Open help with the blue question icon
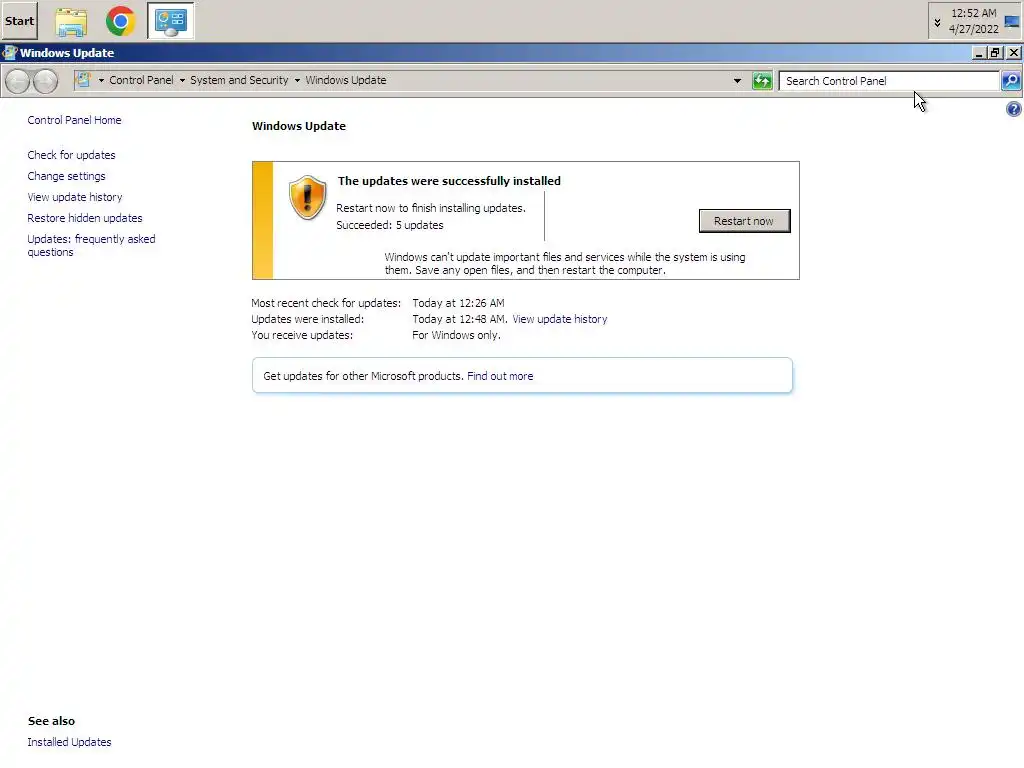The image size is (1024, 768). (x=1014, y=109)
